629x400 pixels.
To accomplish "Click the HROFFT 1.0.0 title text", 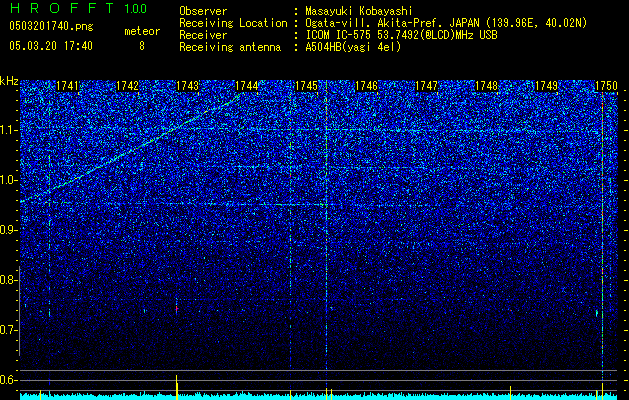I will (x=78, y=8).
